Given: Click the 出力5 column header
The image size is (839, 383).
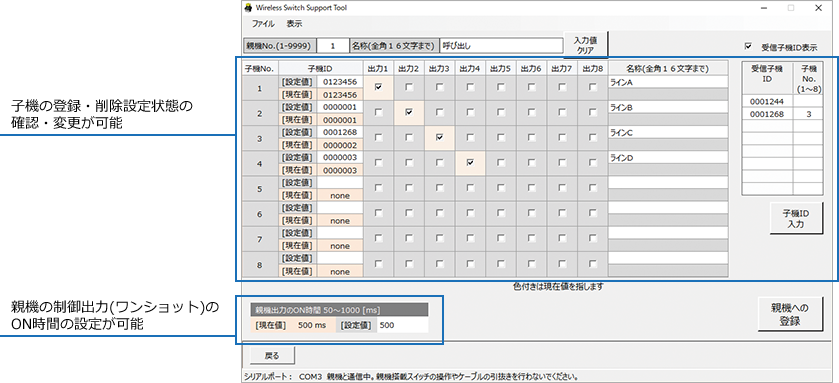Looking at the screenshot, I should point(501,68).
